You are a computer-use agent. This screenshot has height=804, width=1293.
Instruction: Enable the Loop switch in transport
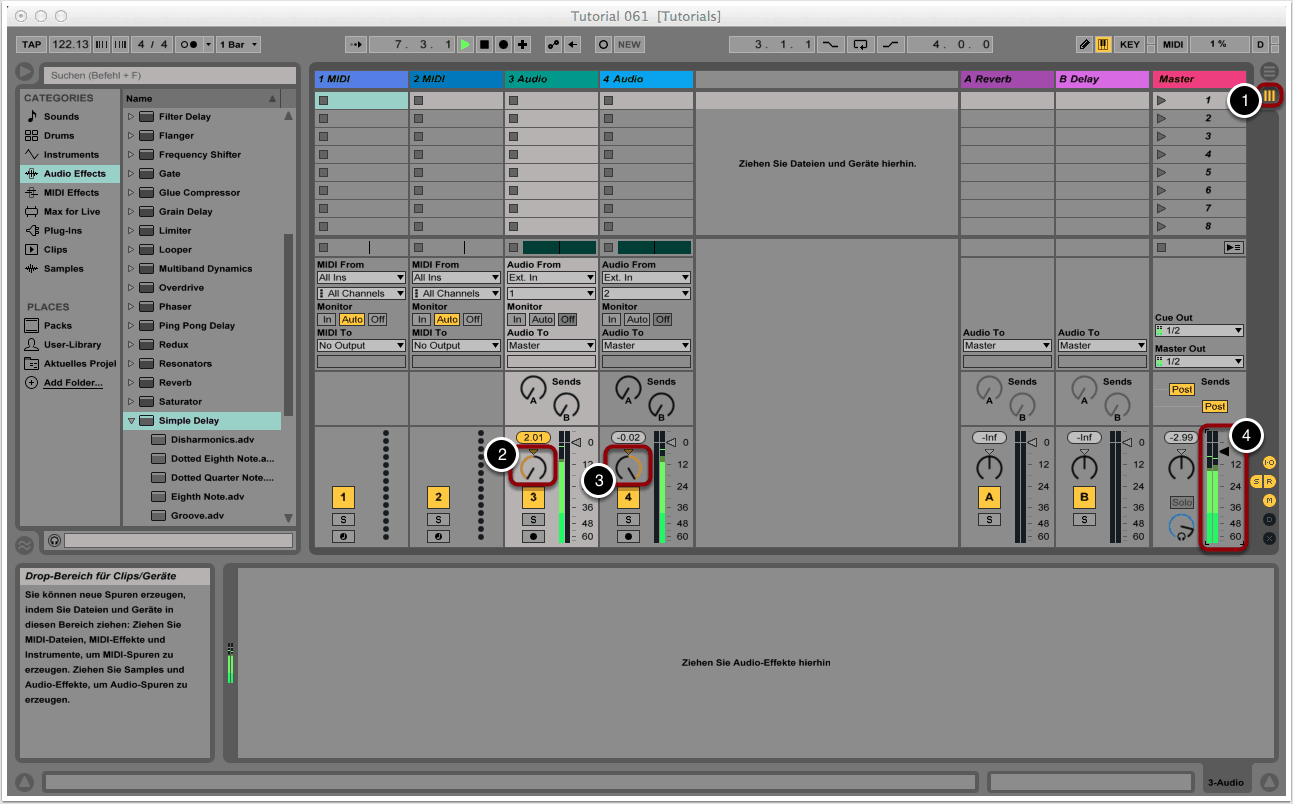pyautogui.click(x=860, y=45)
